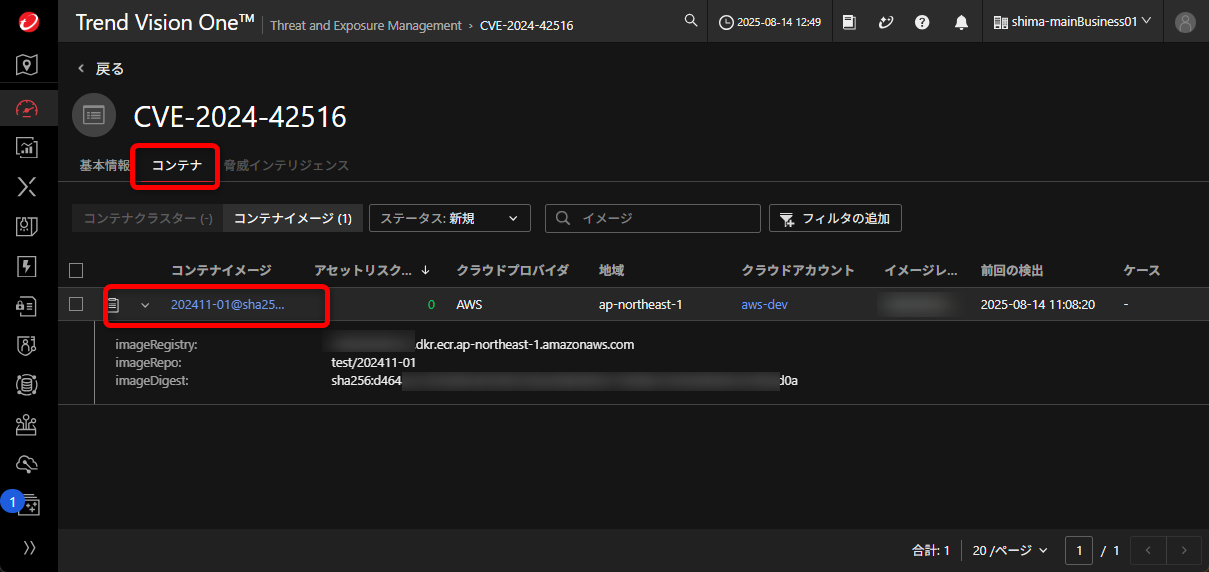This screenshot has height=572, width=1209.
Task: Tick the checkbox for the 202411-01 row
Action: 76,304
